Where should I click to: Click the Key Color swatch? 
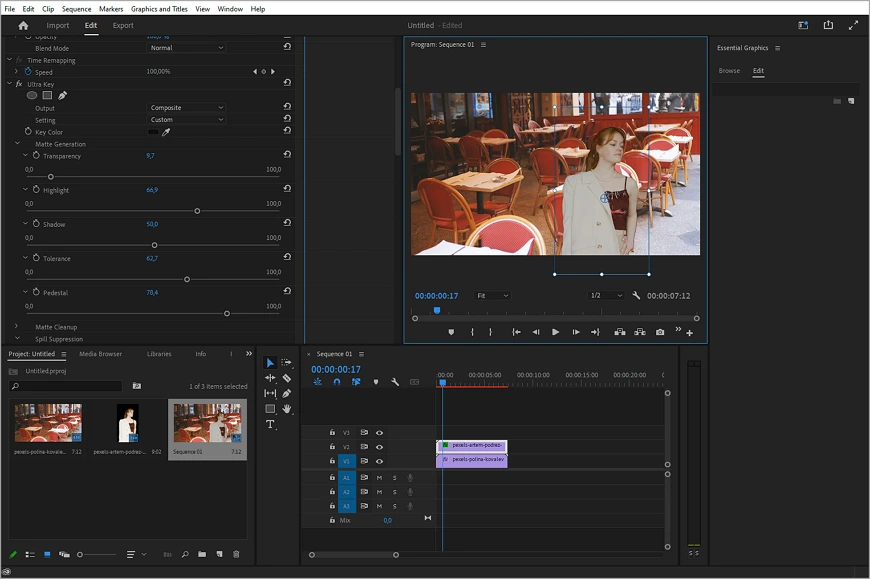[153, 132]
